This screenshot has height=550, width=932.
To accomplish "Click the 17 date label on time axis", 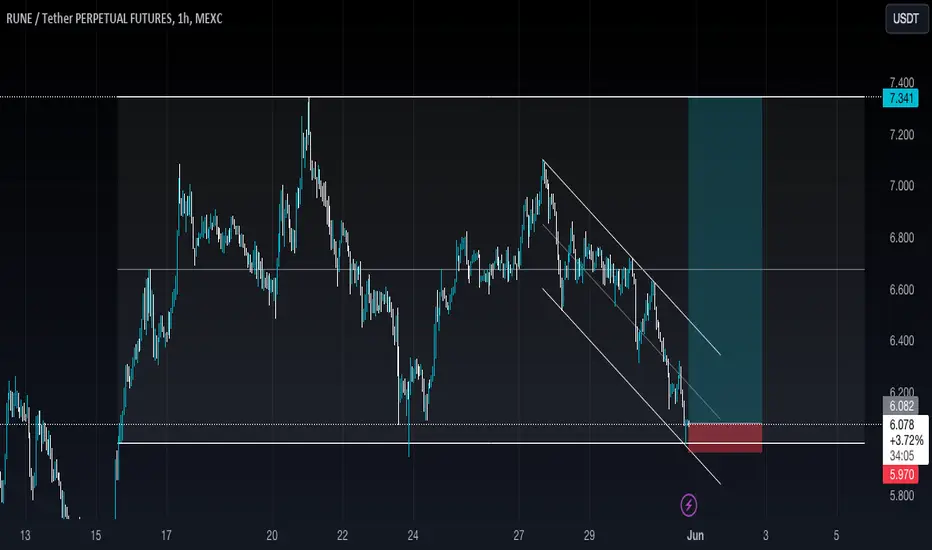I will 166,535.
